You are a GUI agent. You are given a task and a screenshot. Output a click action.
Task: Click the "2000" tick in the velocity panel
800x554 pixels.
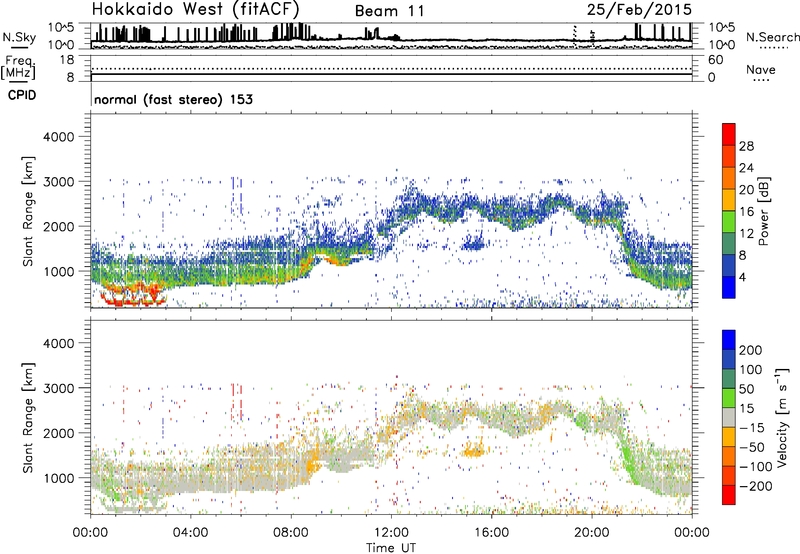(58, 433)
